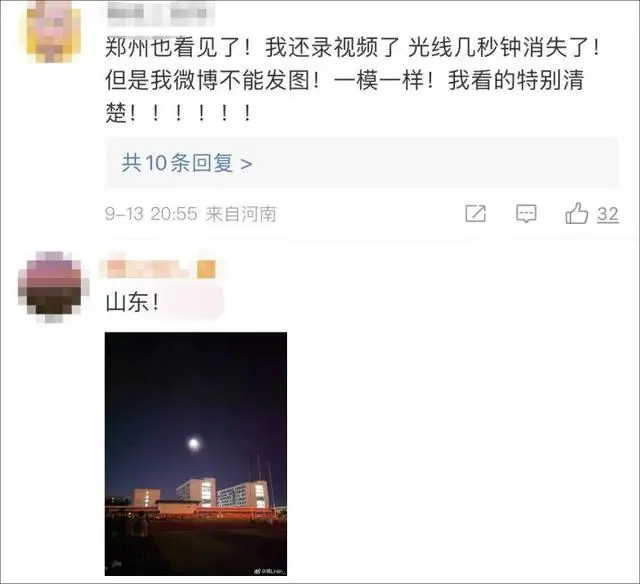This screenshot has height=584, width=640.
Task: Open the first commenter's blurred username
Action: (x=160, y=11)
